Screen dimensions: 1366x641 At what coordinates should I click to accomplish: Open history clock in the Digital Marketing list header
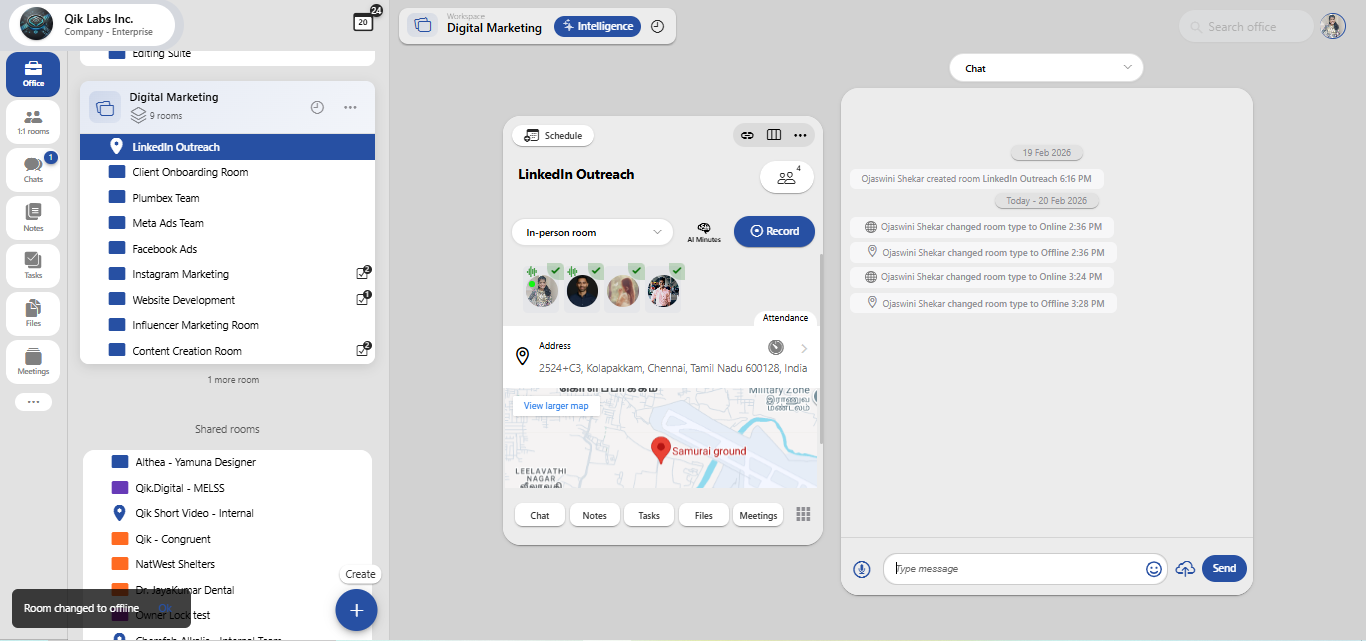click(x=317, y=107)
